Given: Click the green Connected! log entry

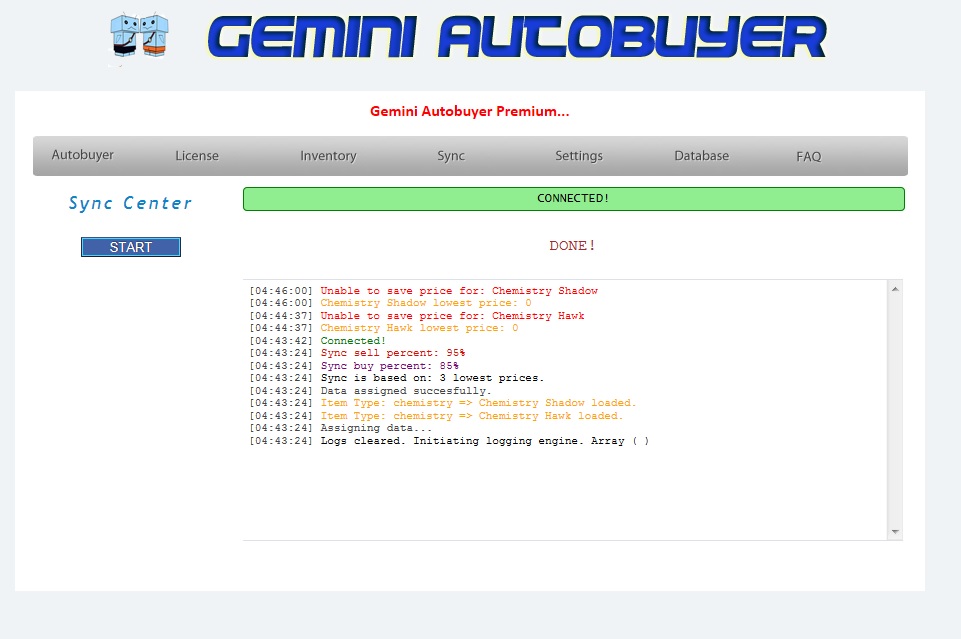Looking at the screenshot, I should (353, 341).
